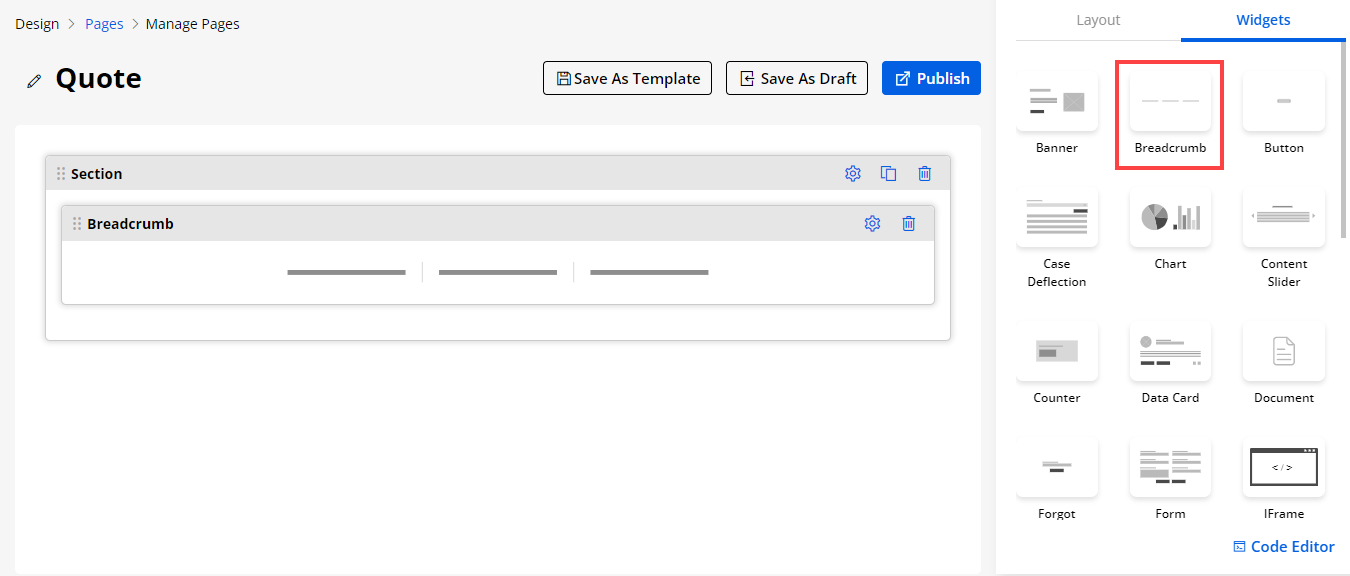Pick the Data Card widget
Viewport: 1350px width, 576px height.
[x=1170, y=351]
